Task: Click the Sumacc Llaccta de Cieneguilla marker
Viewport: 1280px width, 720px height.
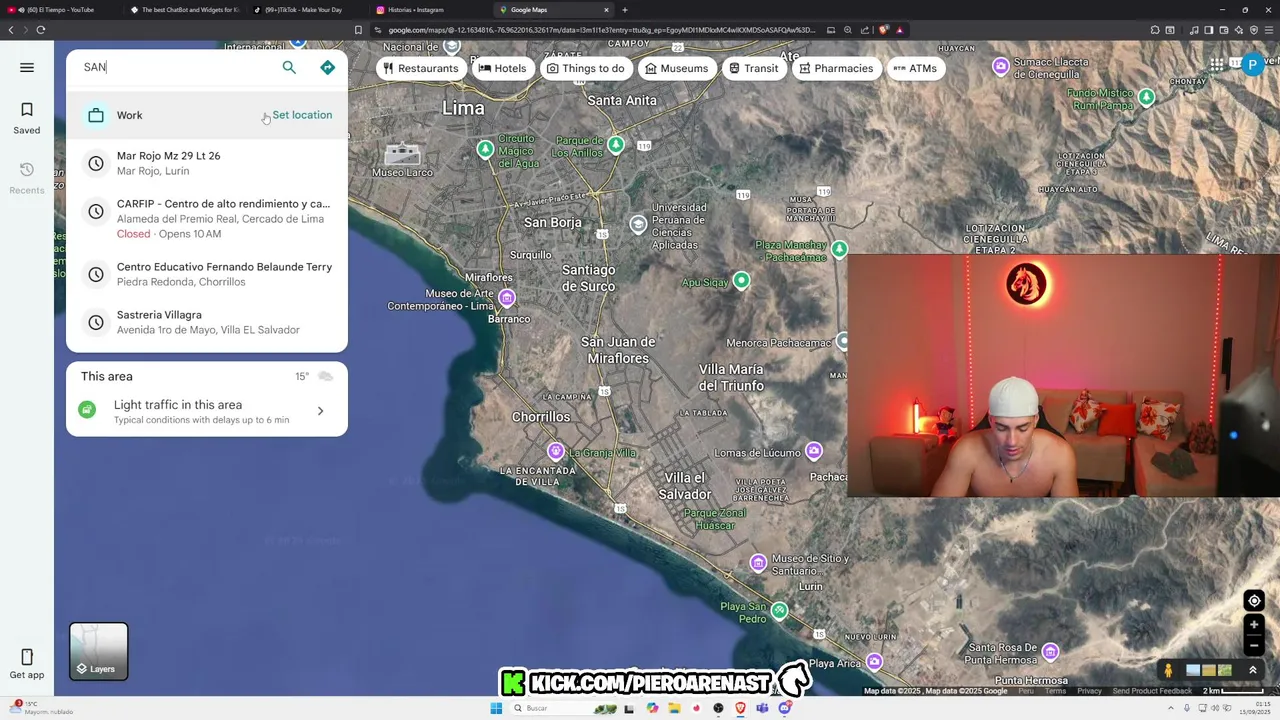Action: coord(1001,66)
